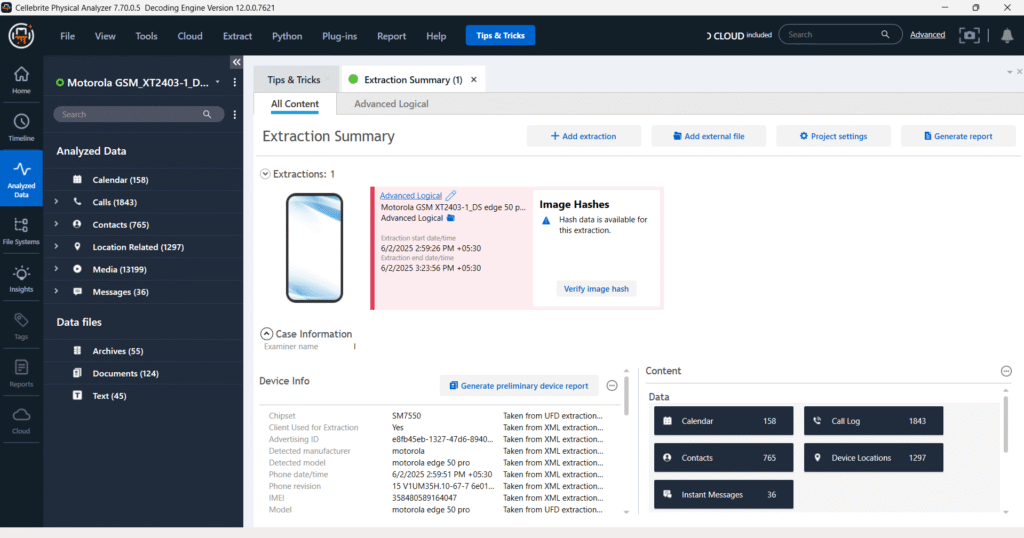This screenshot has width=1024, height=538.
Task: Click the pencil edit icon next to Advanced Logical
Action: 451,195
